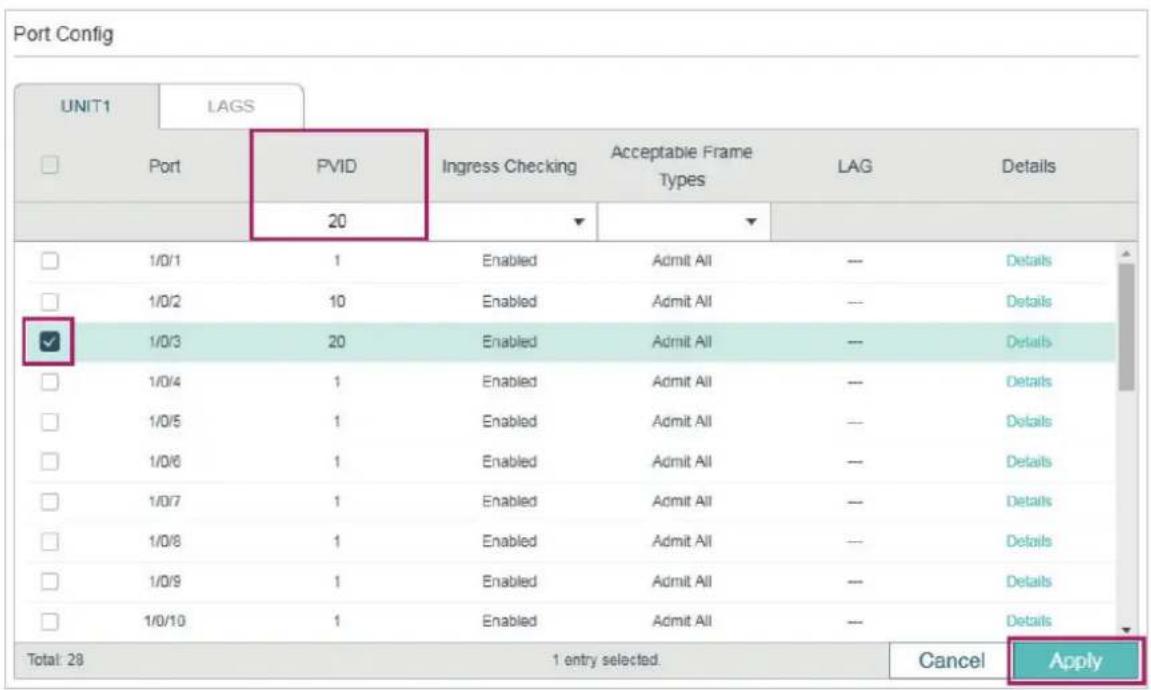1151x690 pixels.
Task: Open Details link for port 1/0/7
Action: point(1028,501)
